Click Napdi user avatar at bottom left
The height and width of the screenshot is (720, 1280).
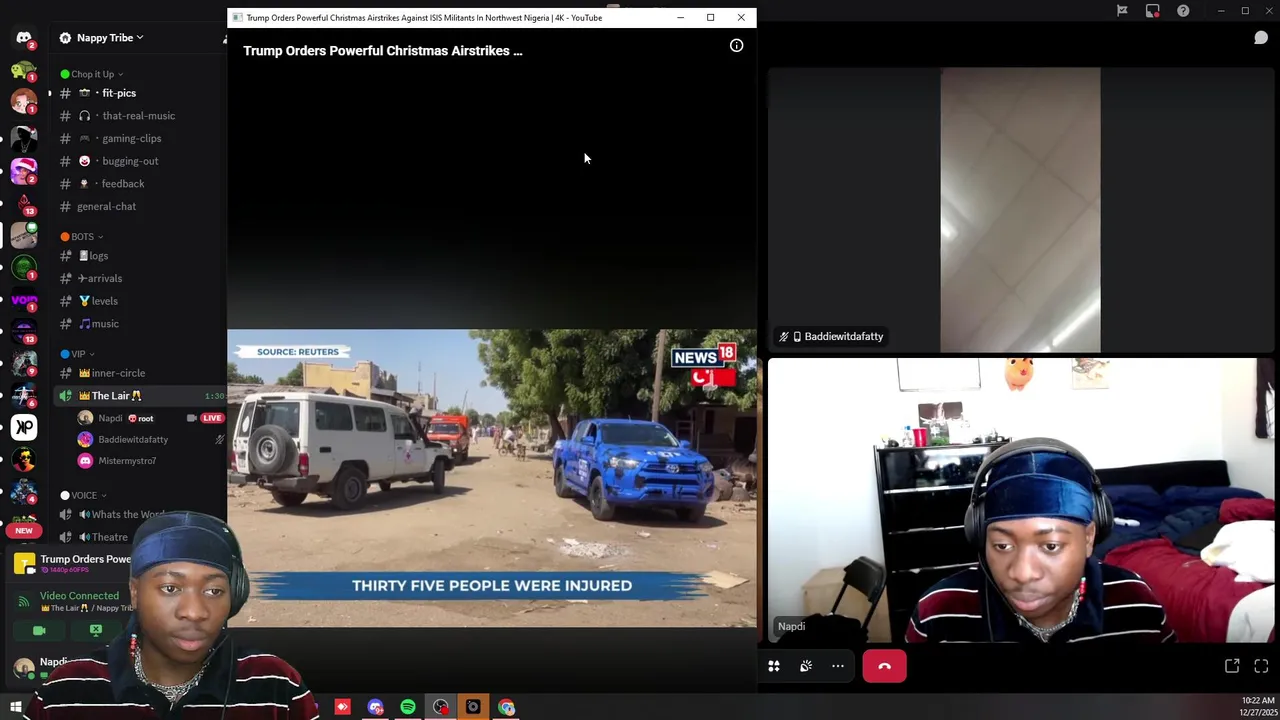click(x=22, y=668)
